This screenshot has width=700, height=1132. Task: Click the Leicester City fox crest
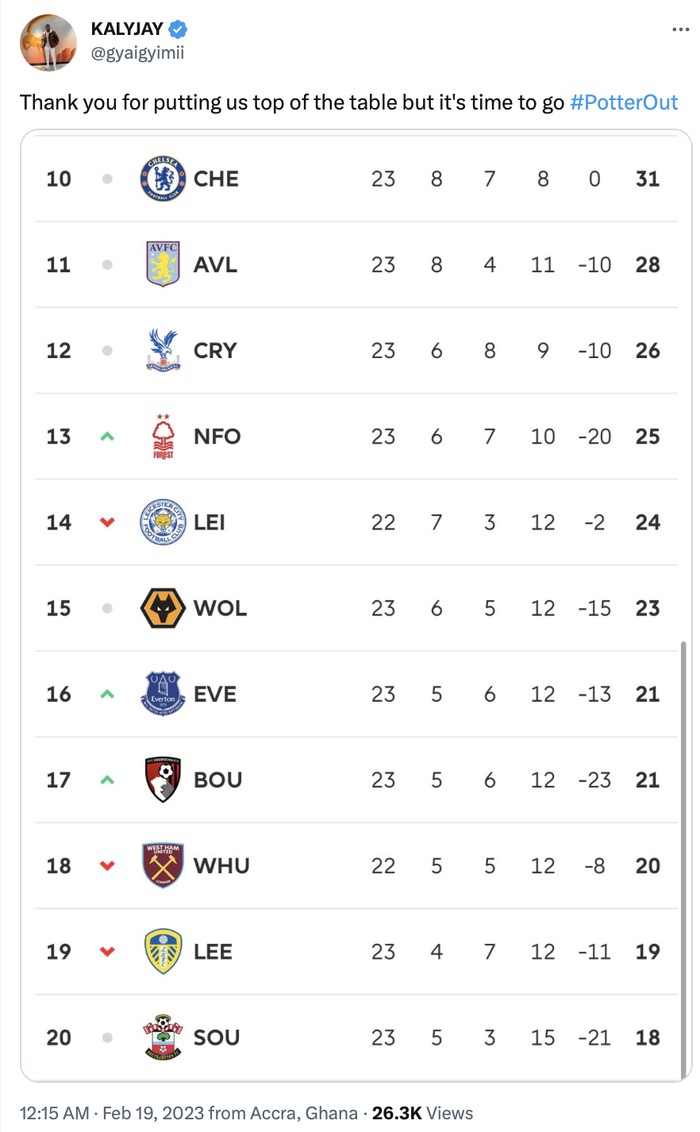[x=163, y=522]
